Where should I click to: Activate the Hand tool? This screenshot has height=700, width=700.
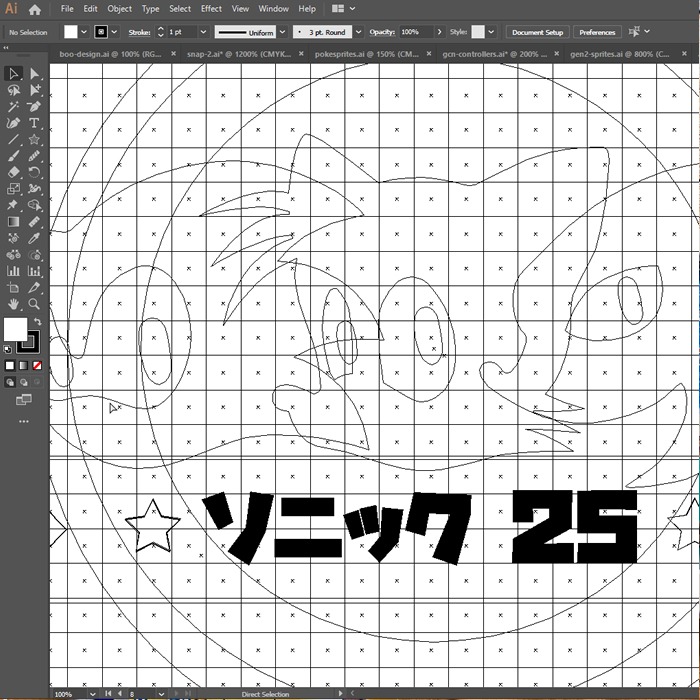point(13,304)
